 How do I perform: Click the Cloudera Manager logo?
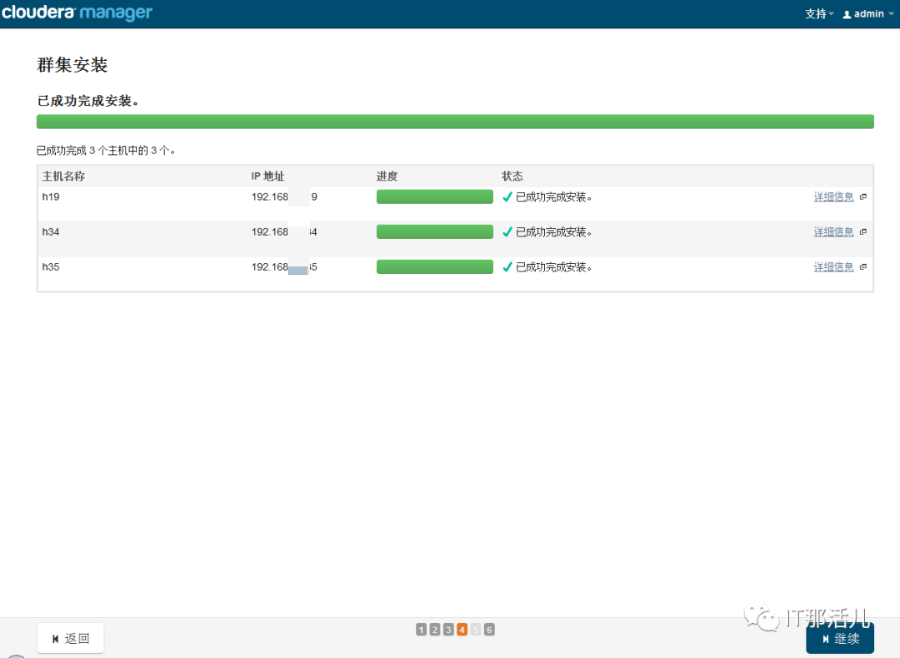[x=77, y=13]
